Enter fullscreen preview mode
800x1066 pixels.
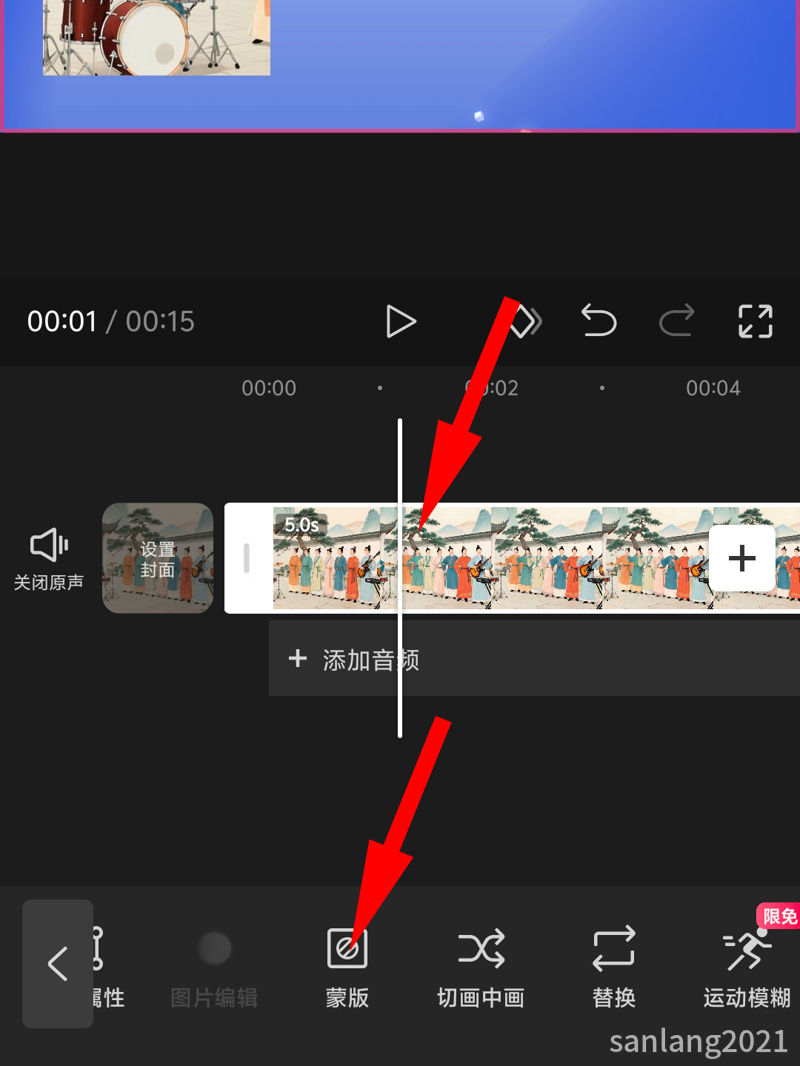[756, 322]
